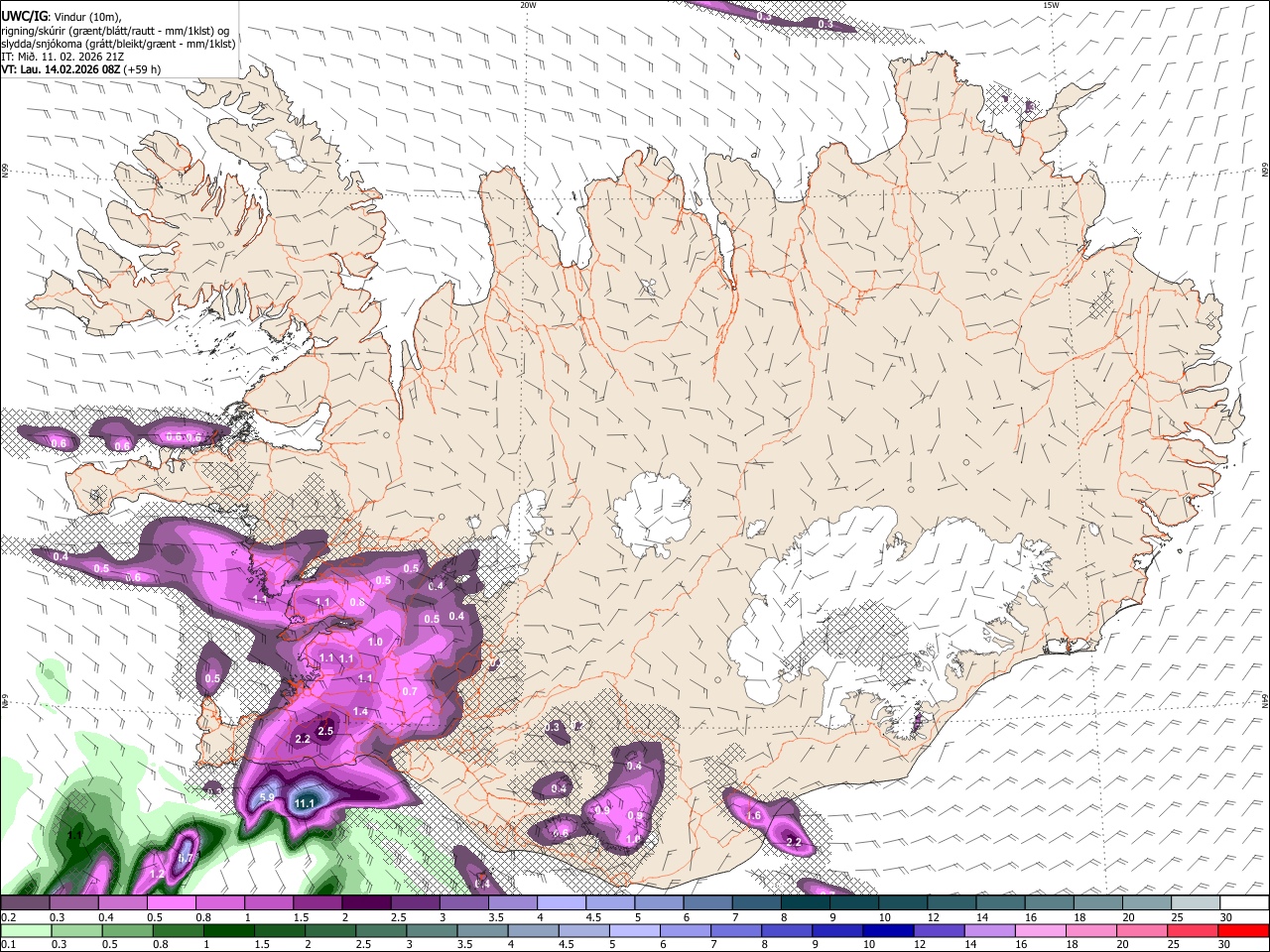Select lavender snow swatch between 4 and 4.5
This screenshot has height=952, width=1270.
(x=561, y=903)
